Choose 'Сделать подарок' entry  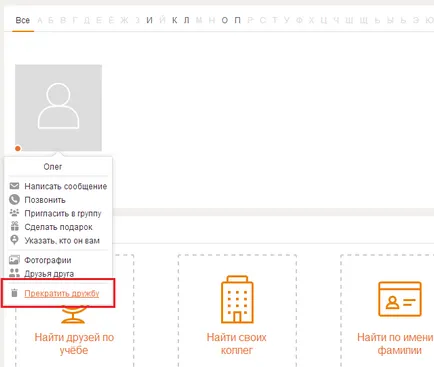58,227
